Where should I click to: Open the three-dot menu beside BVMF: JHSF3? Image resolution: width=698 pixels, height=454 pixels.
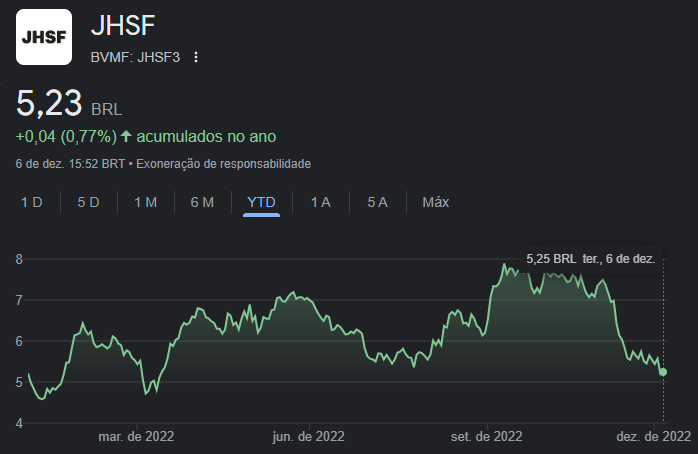(196, 57)
